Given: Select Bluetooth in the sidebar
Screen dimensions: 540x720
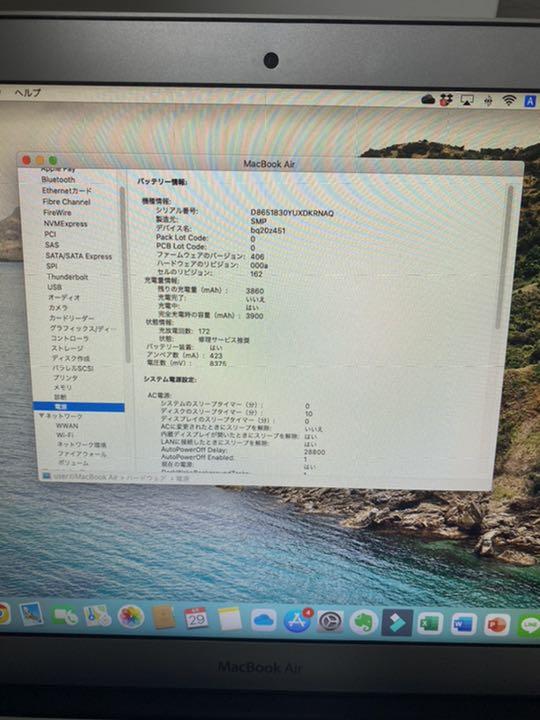Looking at the screenshot, I should (x=58, y=180).
